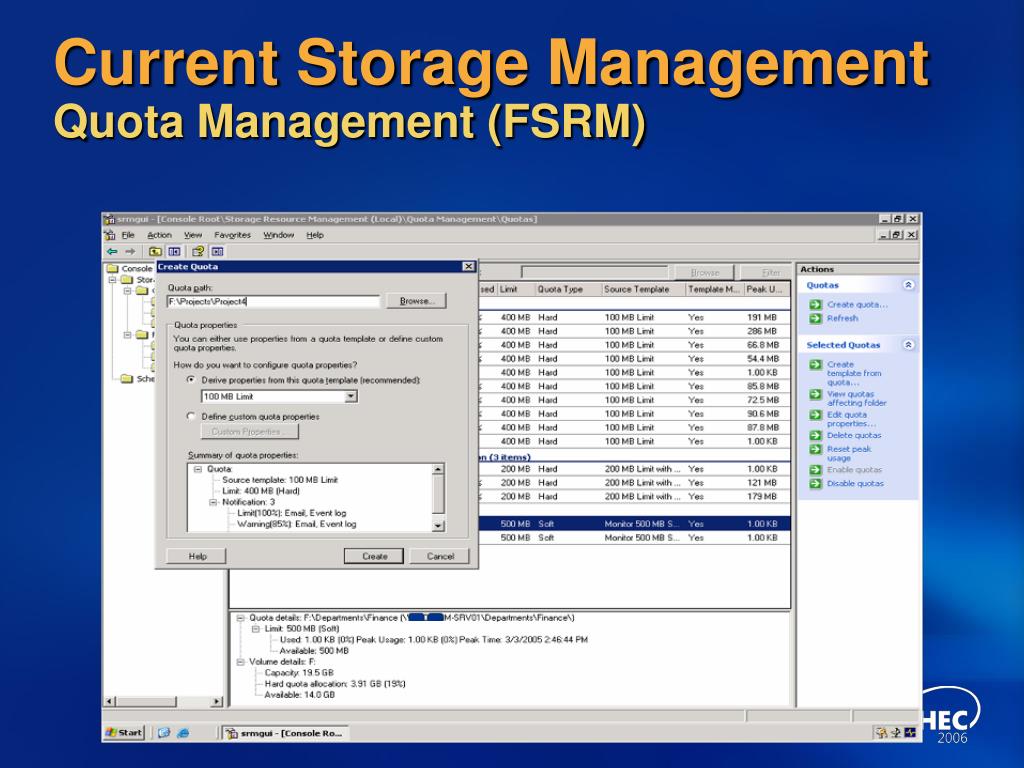Click left arrow of console tree scrollbar
Screen dimensions: 1024x768
(110, 701)
